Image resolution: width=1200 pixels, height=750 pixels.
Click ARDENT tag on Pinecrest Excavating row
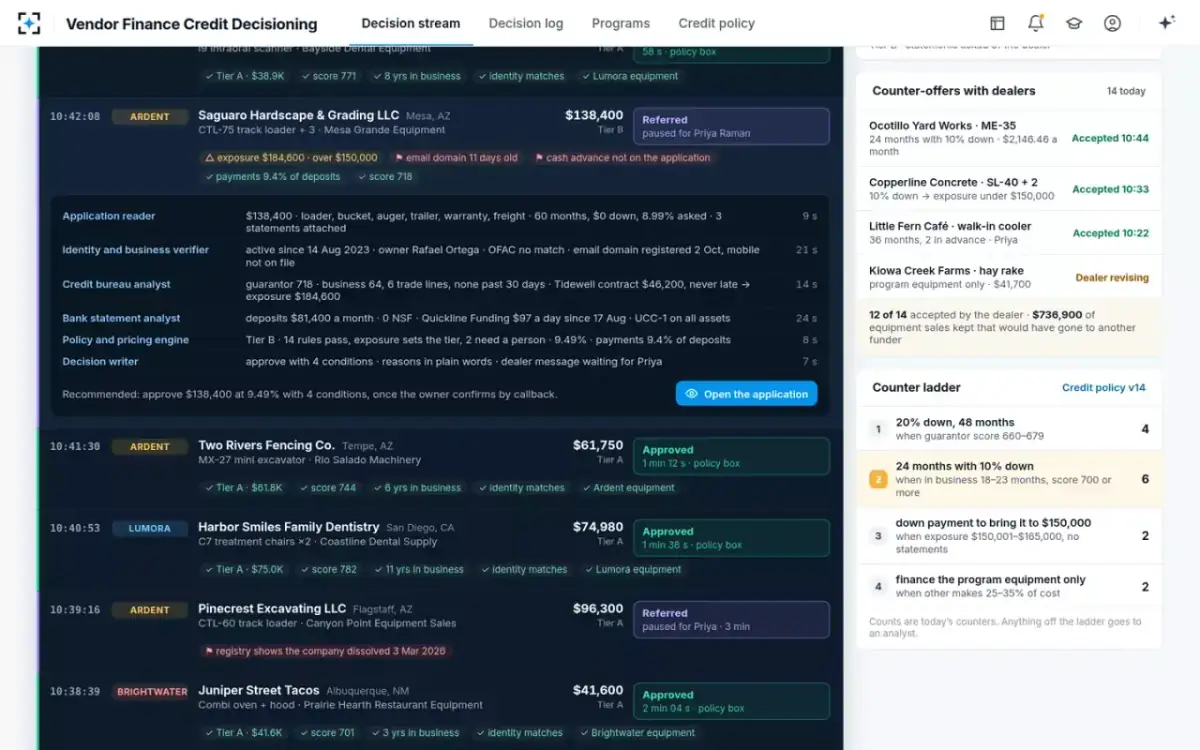coord(150,610)
